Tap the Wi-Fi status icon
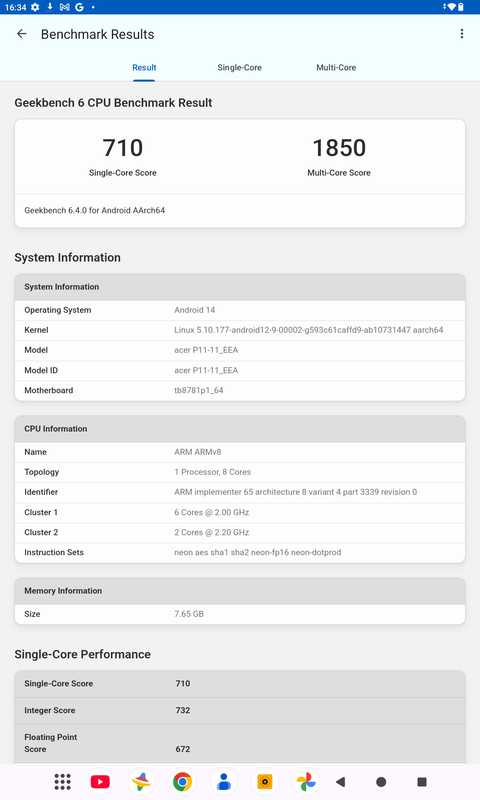This screenshot has height=800, width=480. 450,7
